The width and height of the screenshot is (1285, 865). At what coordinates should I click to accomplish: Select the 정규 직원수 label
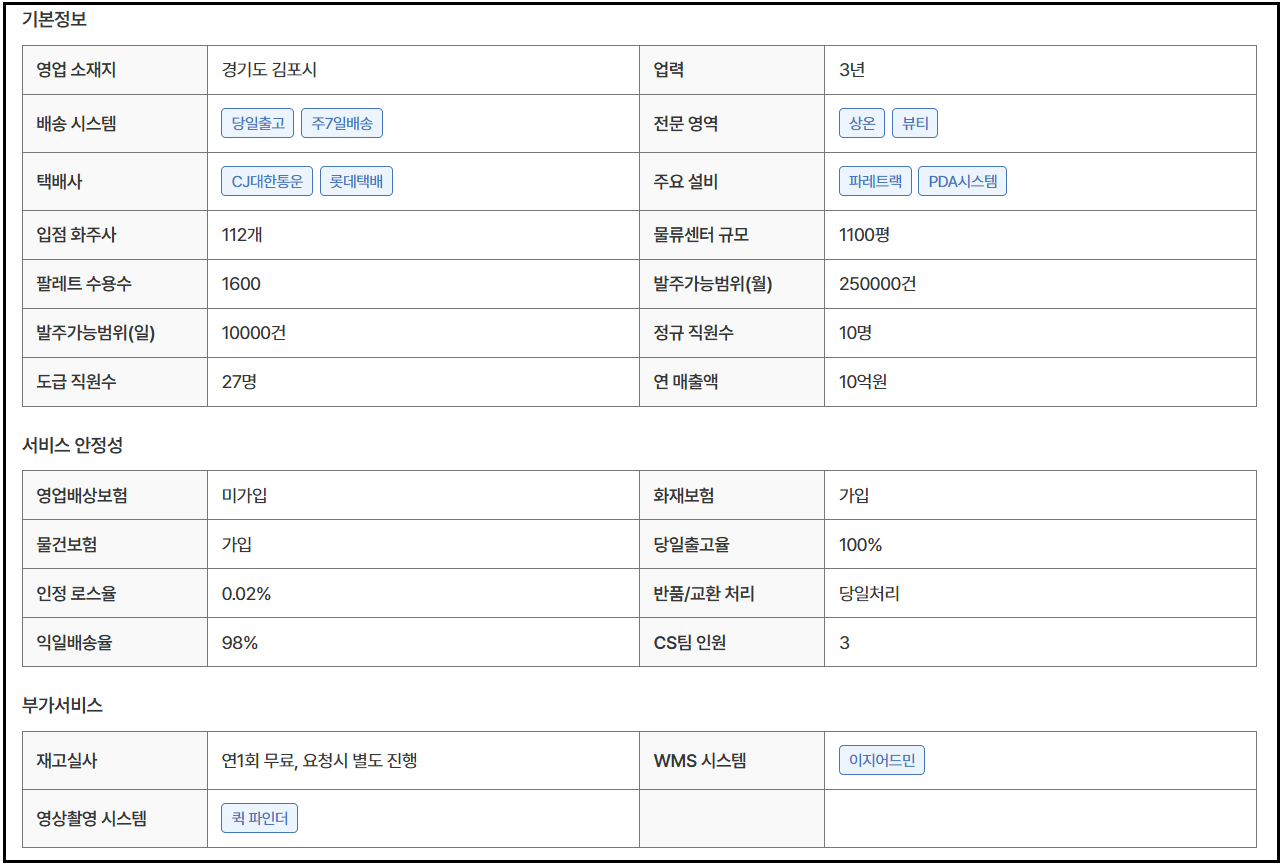(693, 333)
